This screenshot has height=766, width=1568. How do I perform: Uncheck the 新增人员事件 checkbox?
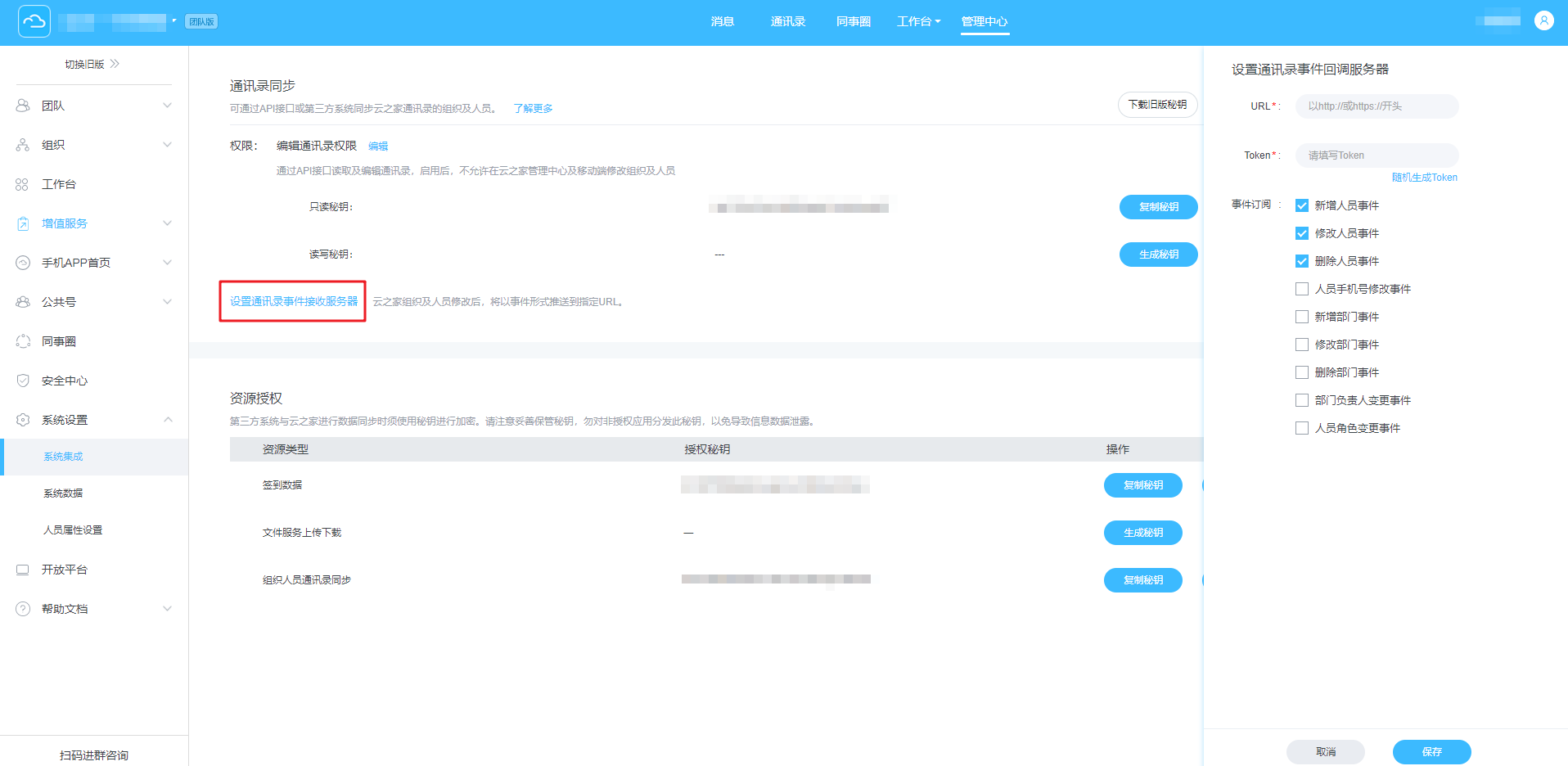[1302, 205]
